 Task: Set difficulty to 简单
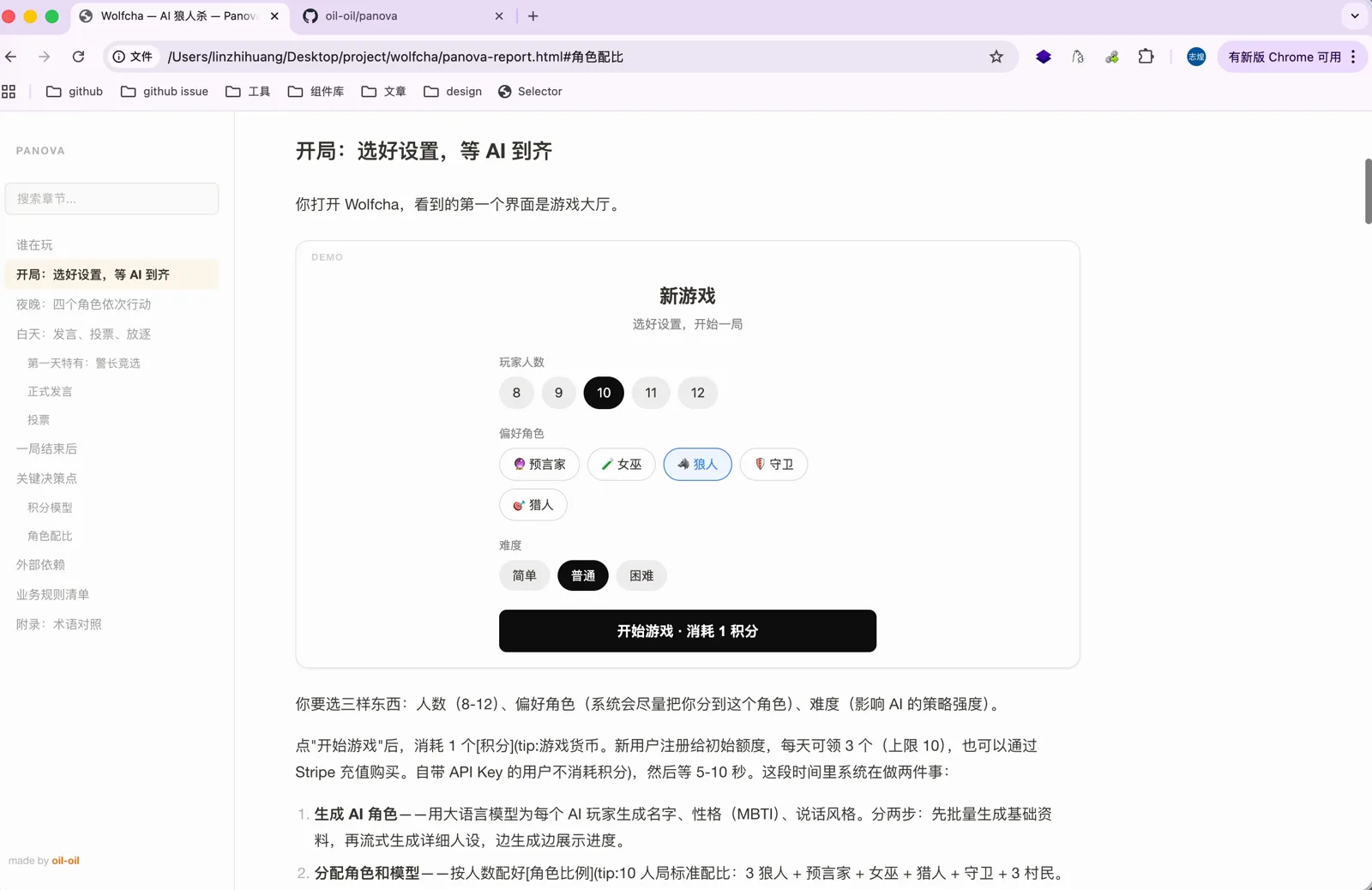pyautogui.click(x=524, y=575)
